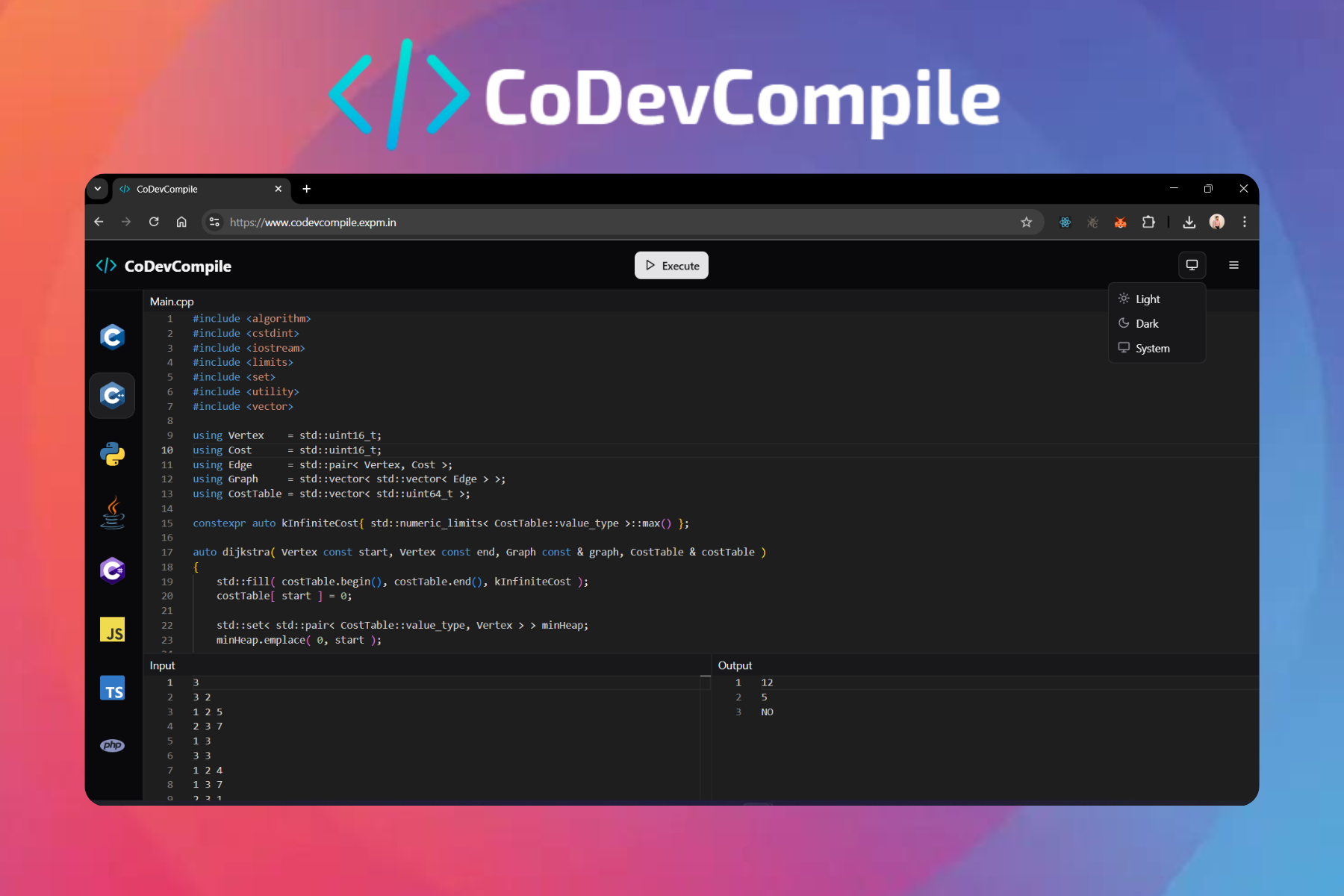This screenshot has height=896, width=1344.
Task: Click the Execute button
Action: pyautogui.click(x=671, y=266)
